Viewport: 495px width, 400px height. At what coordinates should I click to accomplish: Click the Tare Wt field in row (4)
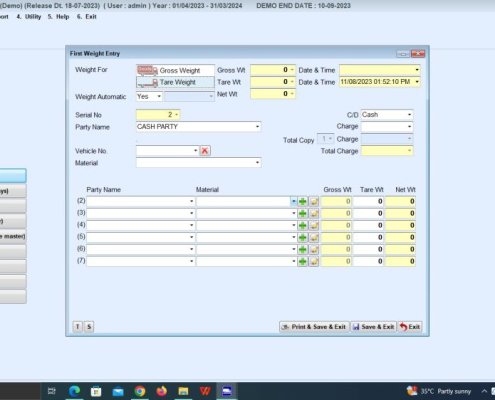(368, 225)
